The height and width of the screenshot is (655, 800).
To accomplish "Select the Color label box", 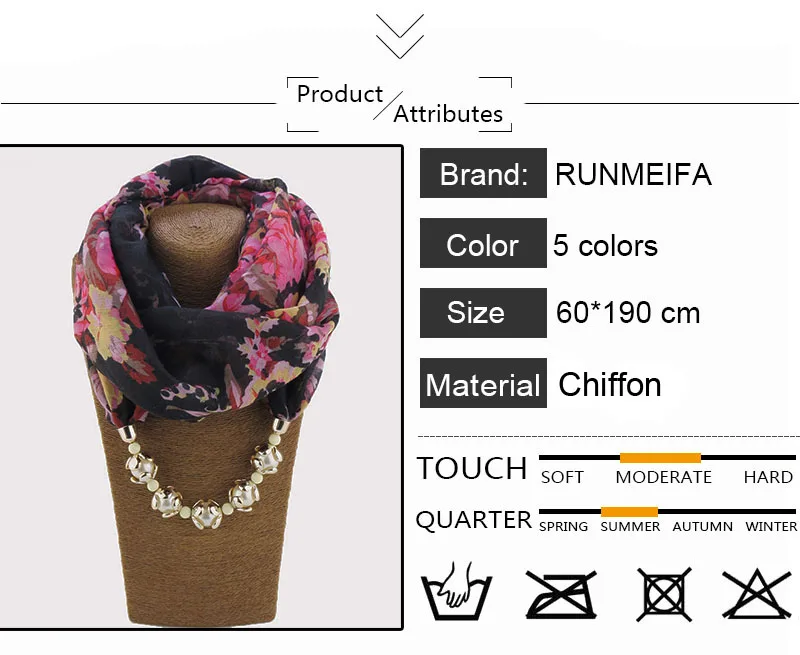I will click(483, 243).
